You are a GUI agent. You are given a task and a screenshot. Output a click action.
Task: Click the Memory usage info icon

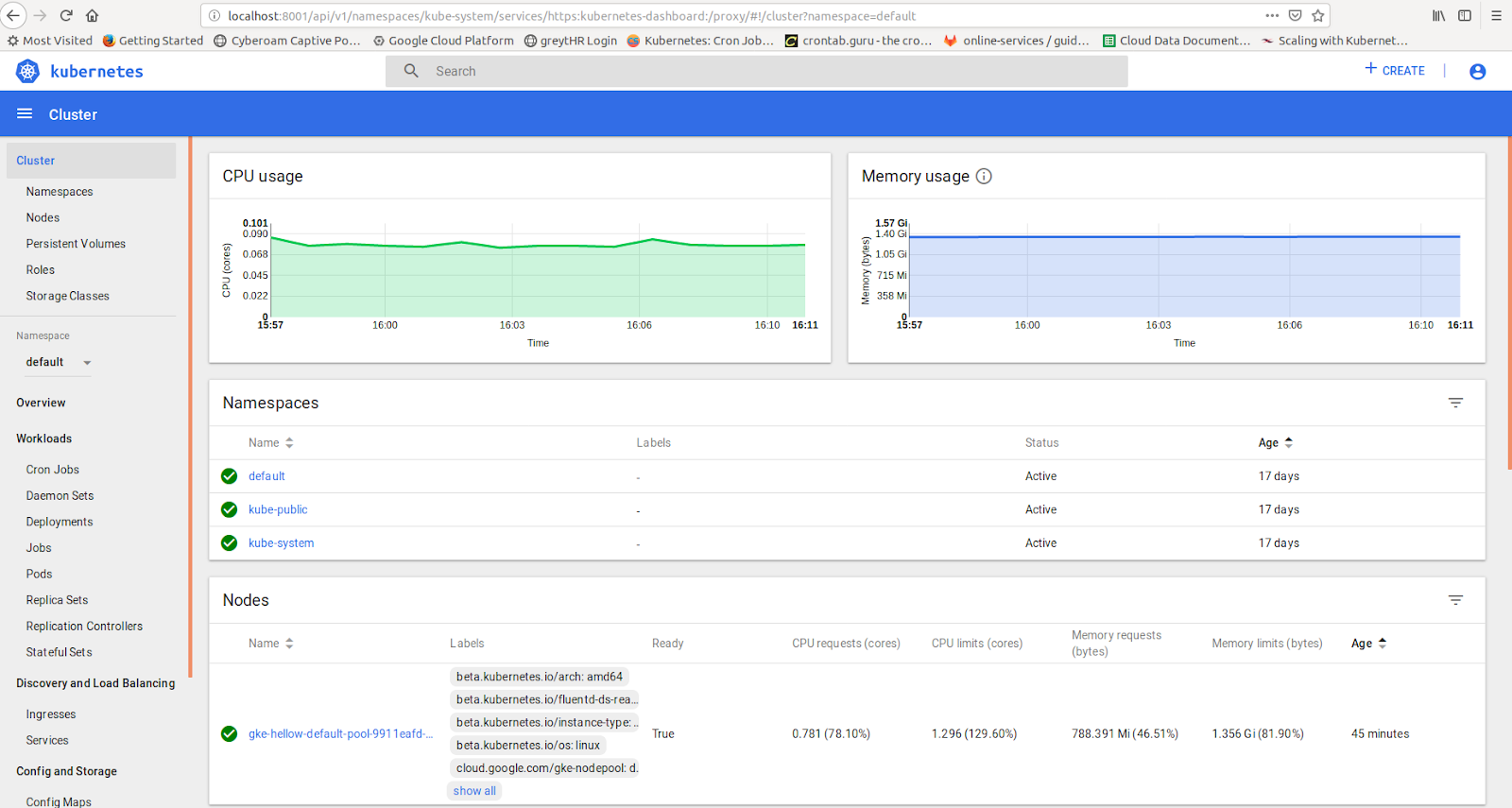pos(984,176)
